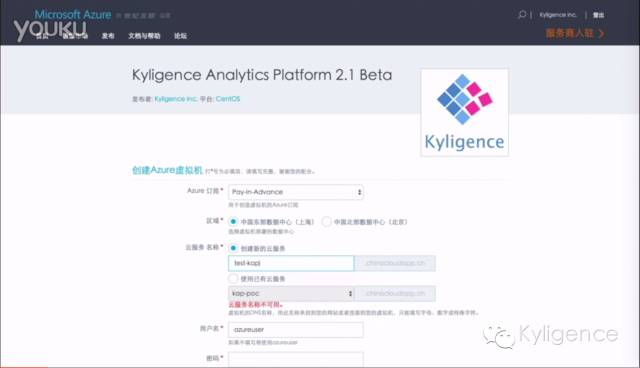Click the username field containing azureuser
This screenshot has height=368, width=640.
click(296, 330)
